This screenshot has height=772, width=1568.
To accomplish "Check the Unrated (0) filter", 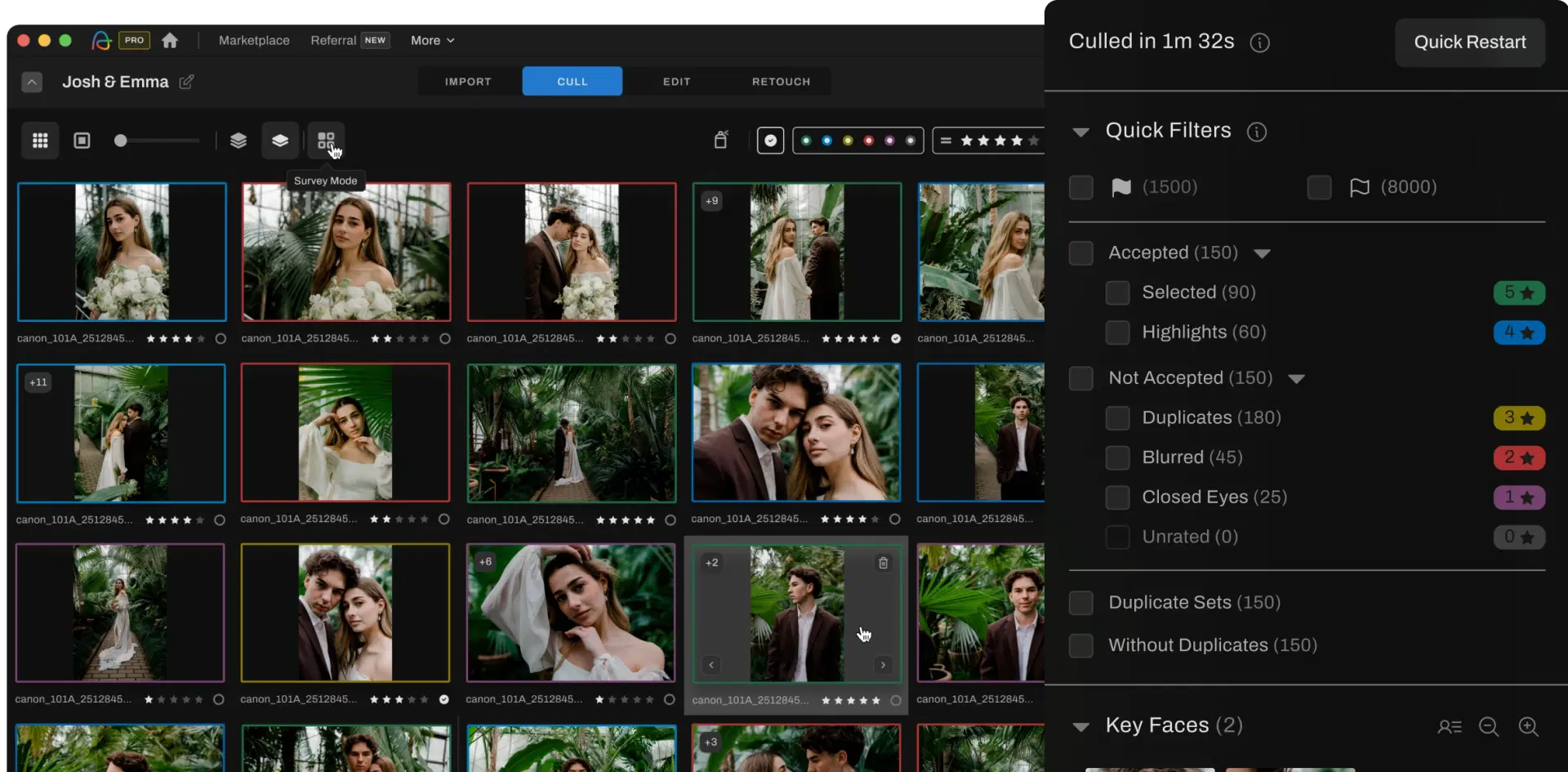I will [x=1117, y=537].
